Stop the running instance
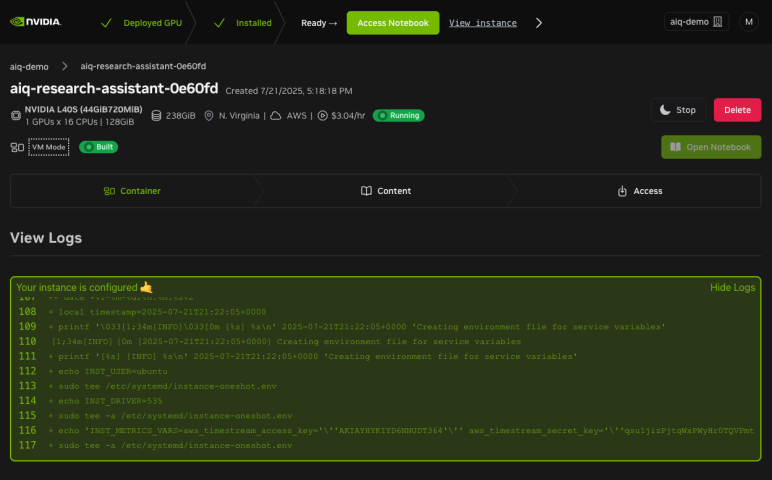772x480 pixels. click(678, 110)
